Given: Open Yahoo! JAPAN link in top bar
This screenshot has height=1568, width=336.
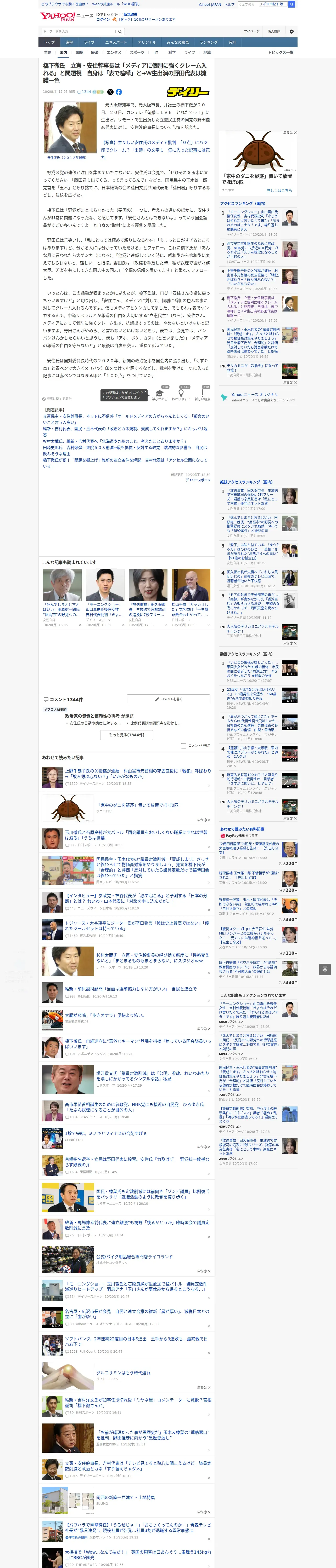Looking at the screenshot, I should point(210,4).
